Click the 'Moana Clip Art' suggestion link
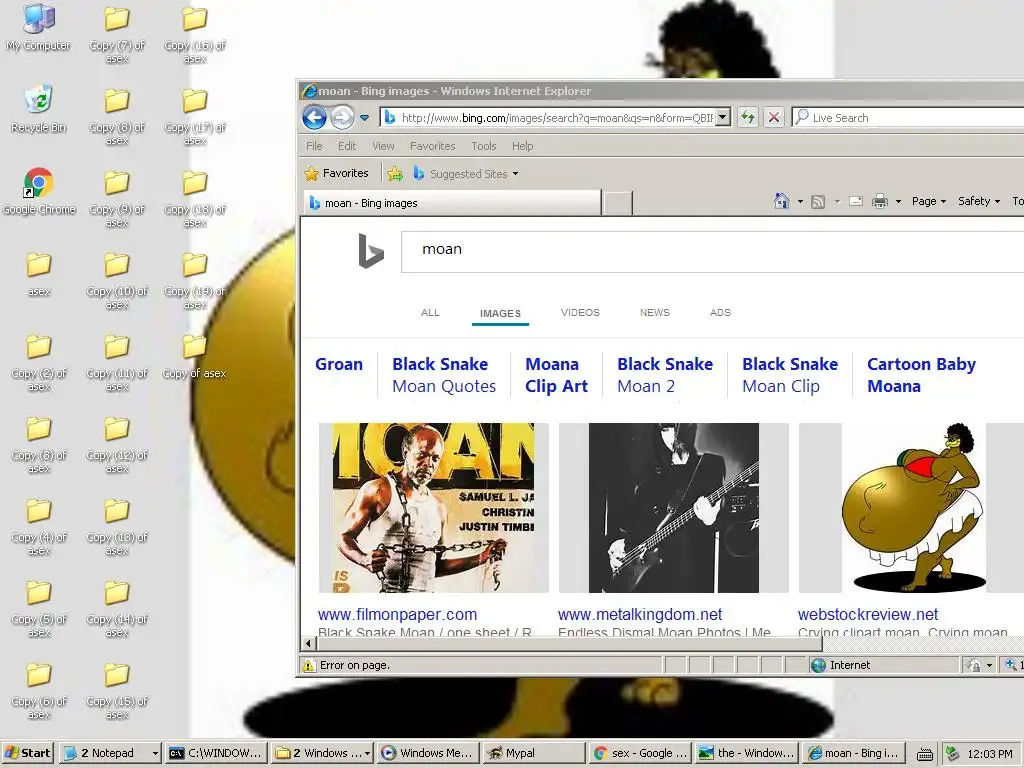 pyautogui.click(x=556, y=376)
